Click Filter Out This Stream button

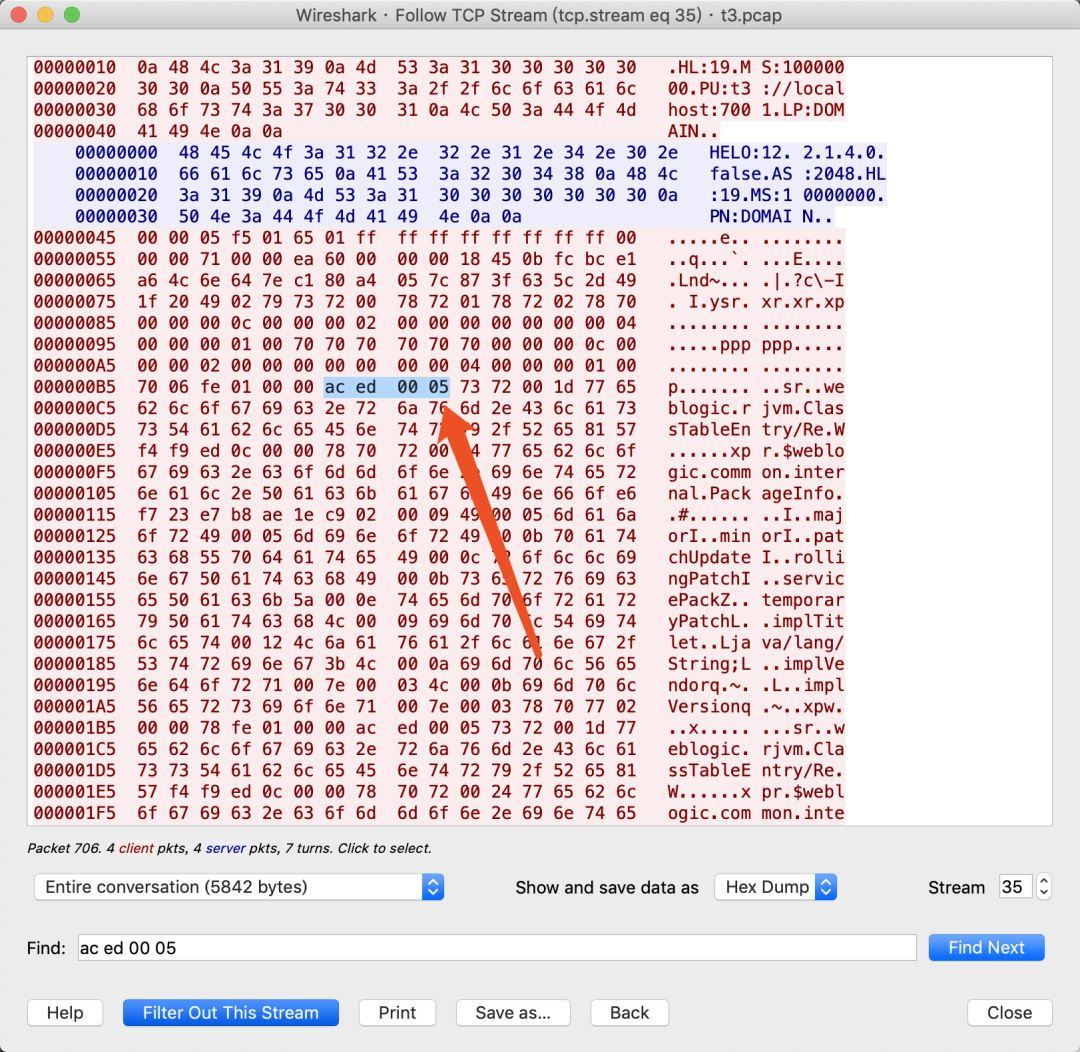(231, 1012)
